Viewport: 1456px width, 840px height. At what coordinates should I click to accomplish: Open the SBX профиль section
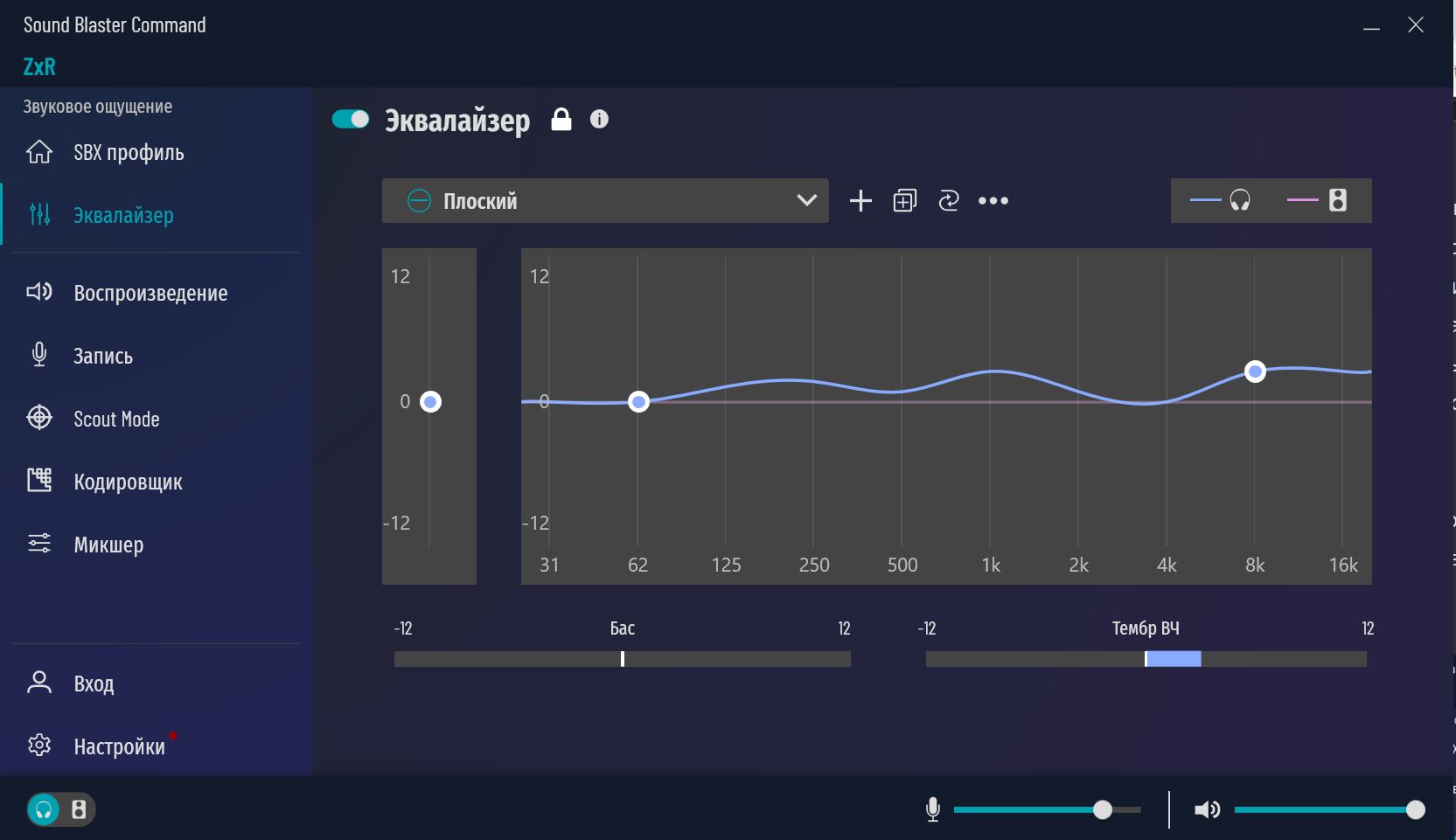coord(129,153)
